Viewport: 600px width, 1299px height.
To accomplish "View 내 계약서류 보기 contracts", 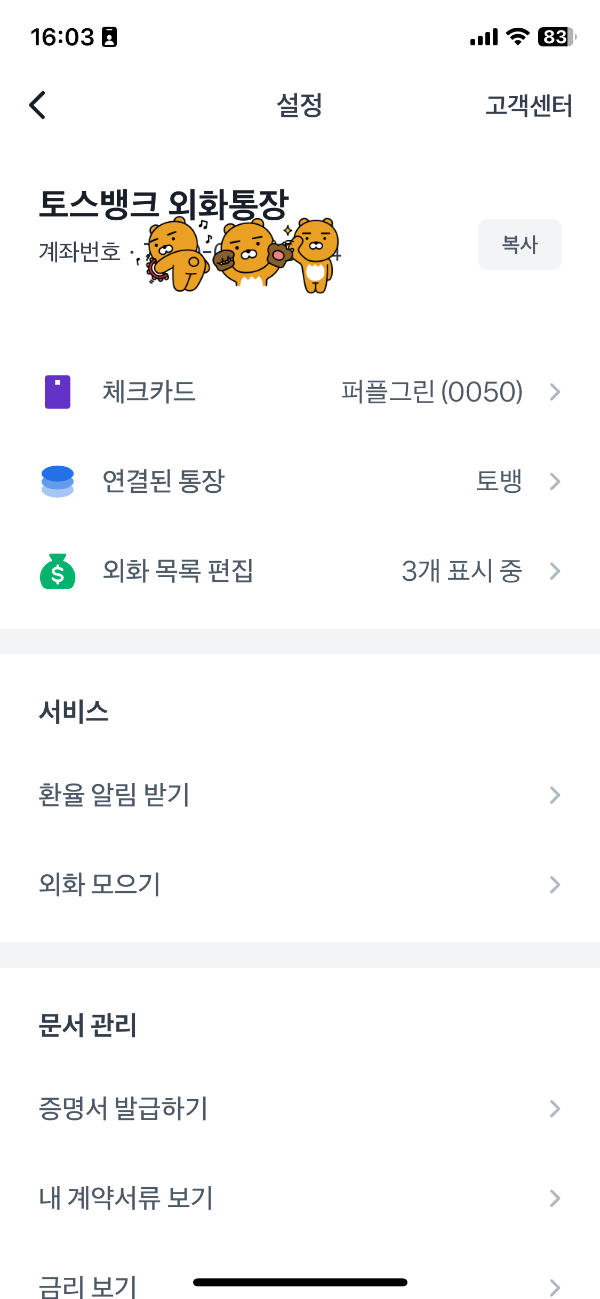I will [x=300, y=1197].
